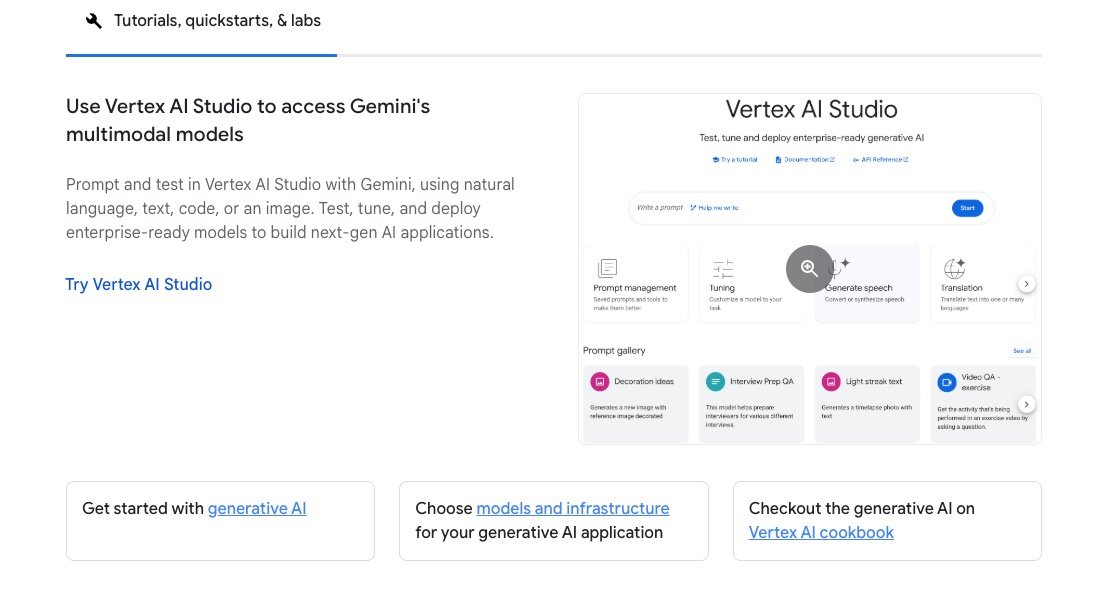Click the Interview Prep QA icon
Image resolution: width=1104 pixels, height=596 pixels.
click(715, 382)
